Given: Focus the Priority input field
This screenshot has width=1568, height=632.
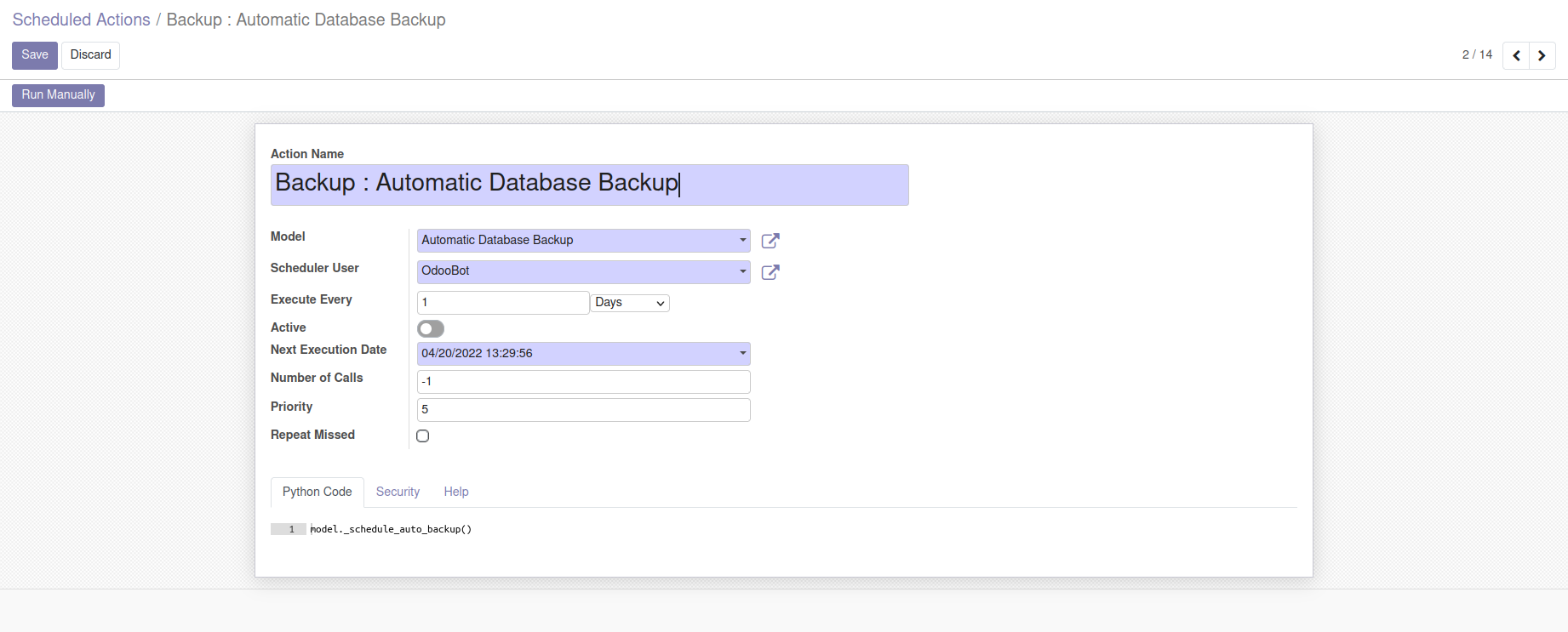Looking at the screenshot, I should [583, 410].
